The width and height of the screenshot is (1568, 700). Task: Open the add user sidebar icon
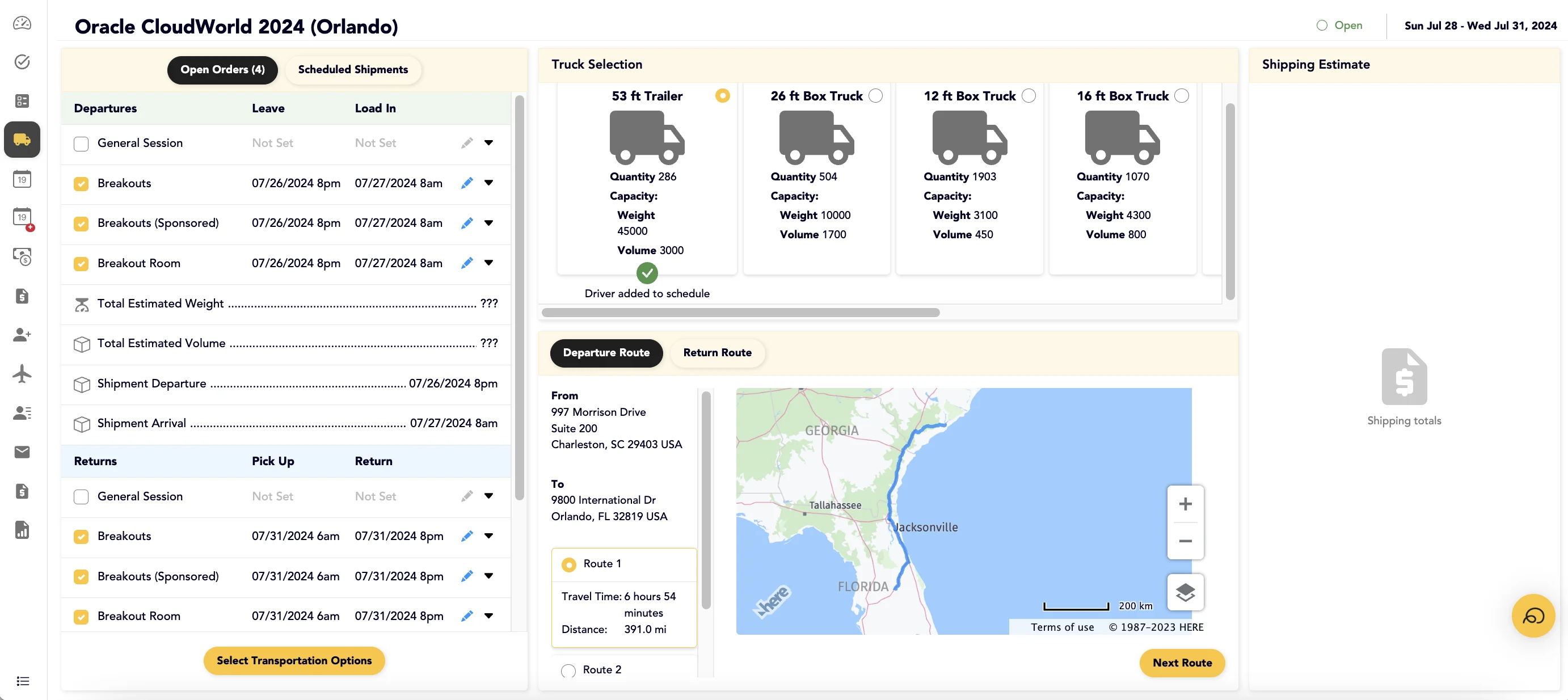(22, 335)
